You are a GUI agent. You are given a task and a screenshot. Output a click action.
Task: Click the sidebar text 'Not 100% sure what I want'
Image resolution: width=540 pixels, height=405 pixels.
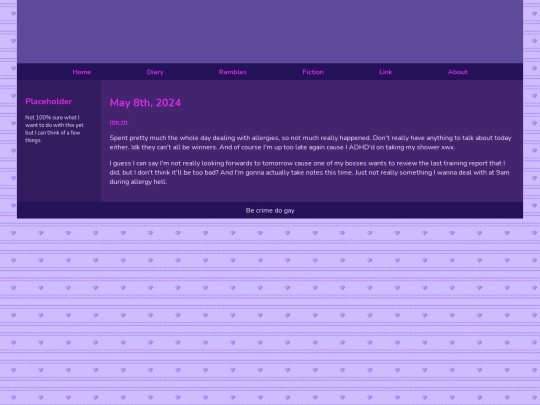(54, 129)
